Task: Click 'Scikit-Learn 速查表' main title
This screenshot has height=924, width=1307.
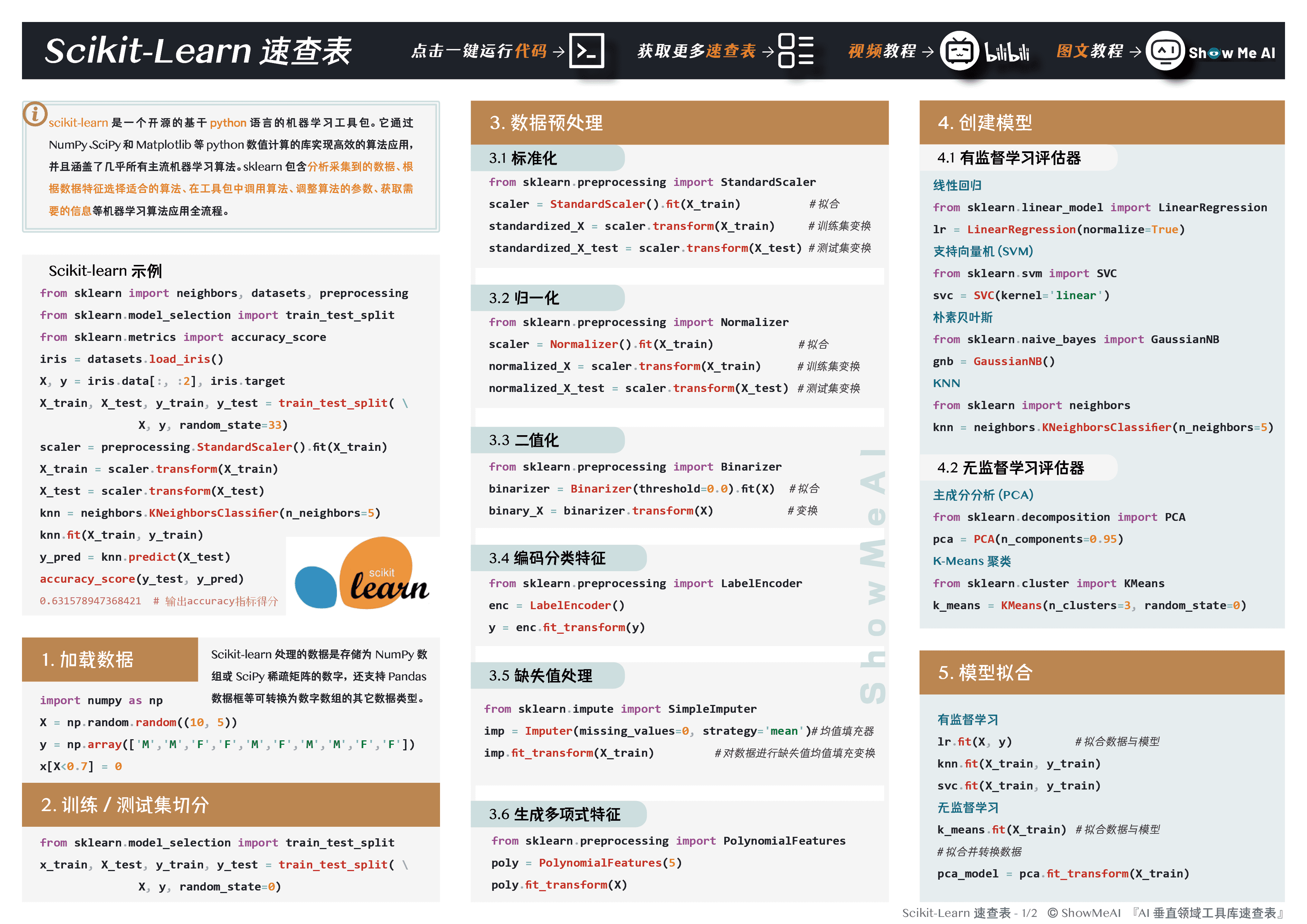Action: point(198,51)
